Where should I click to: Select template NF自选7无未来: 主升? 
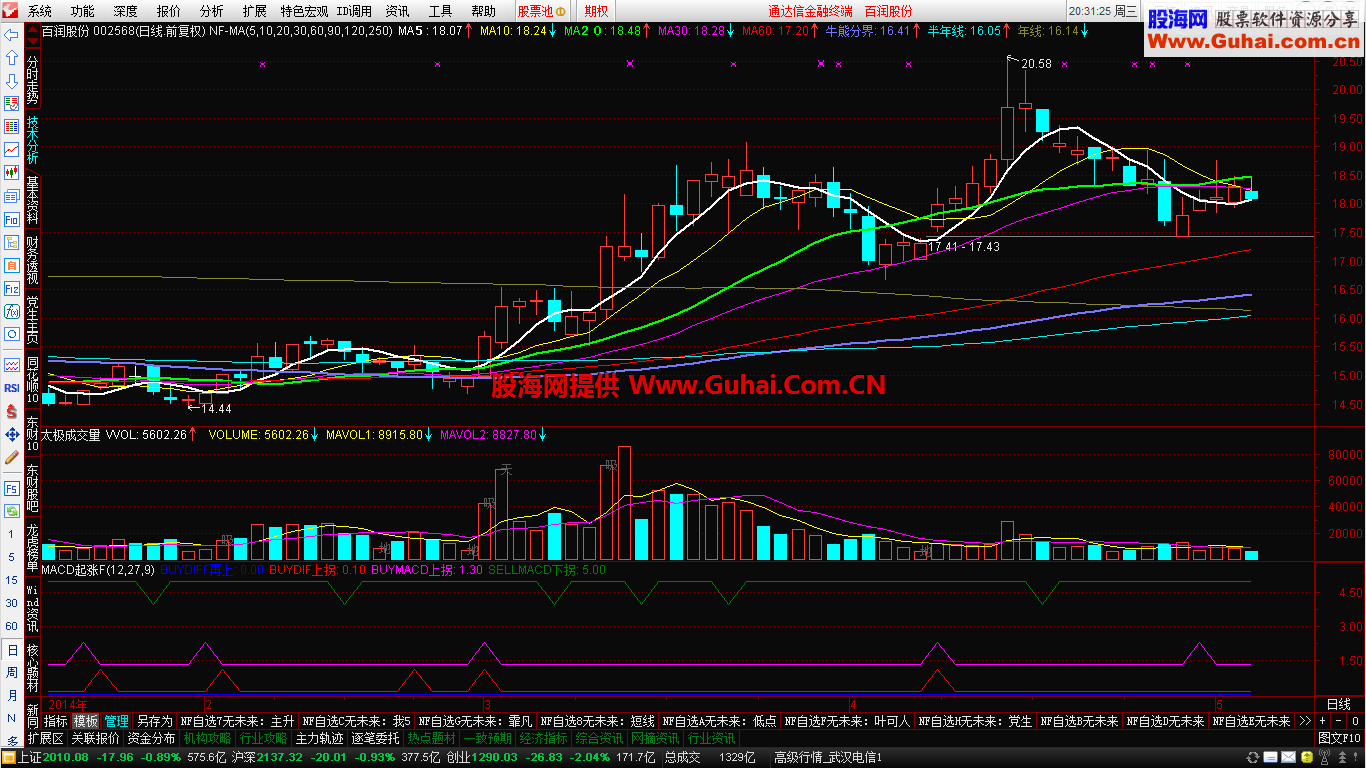238,721
